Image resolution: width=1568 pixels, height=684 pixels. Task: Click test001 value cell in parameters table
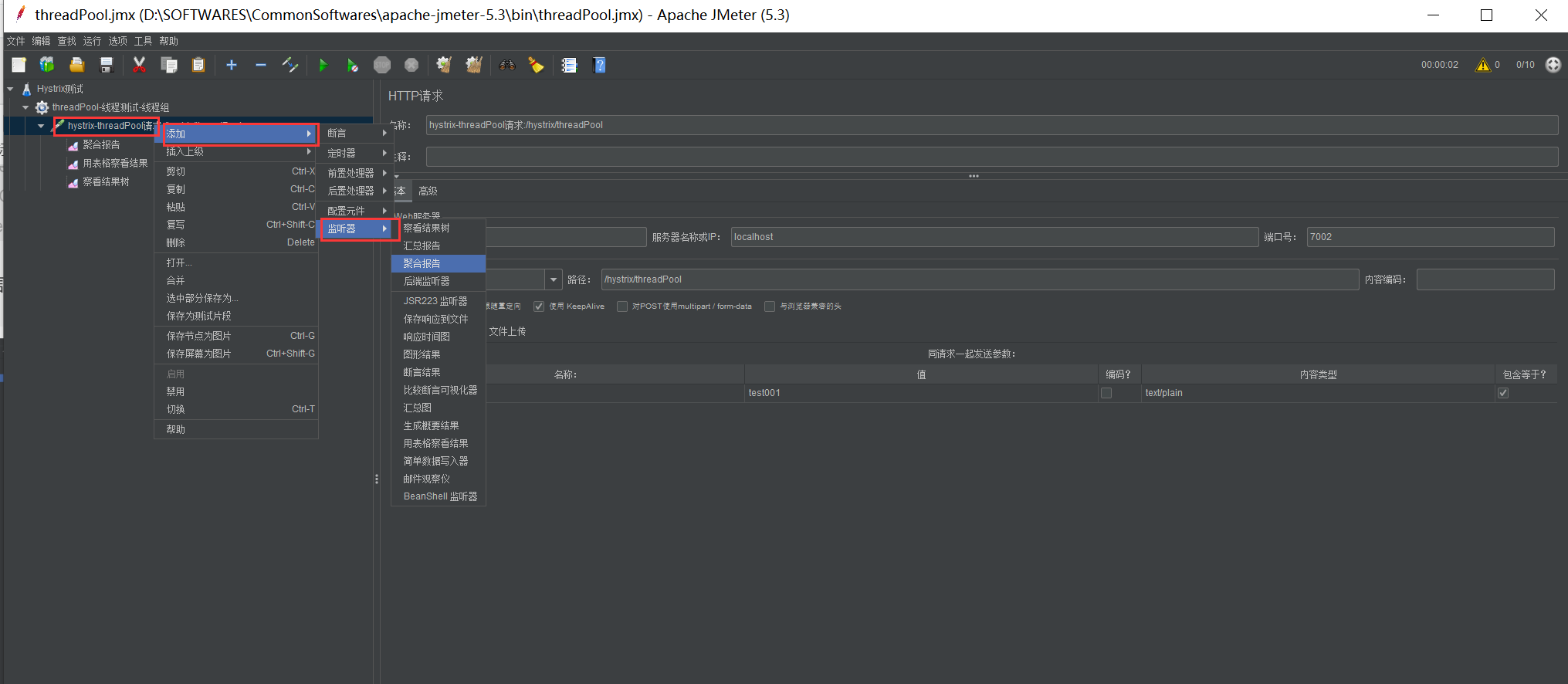coord(920,393)
